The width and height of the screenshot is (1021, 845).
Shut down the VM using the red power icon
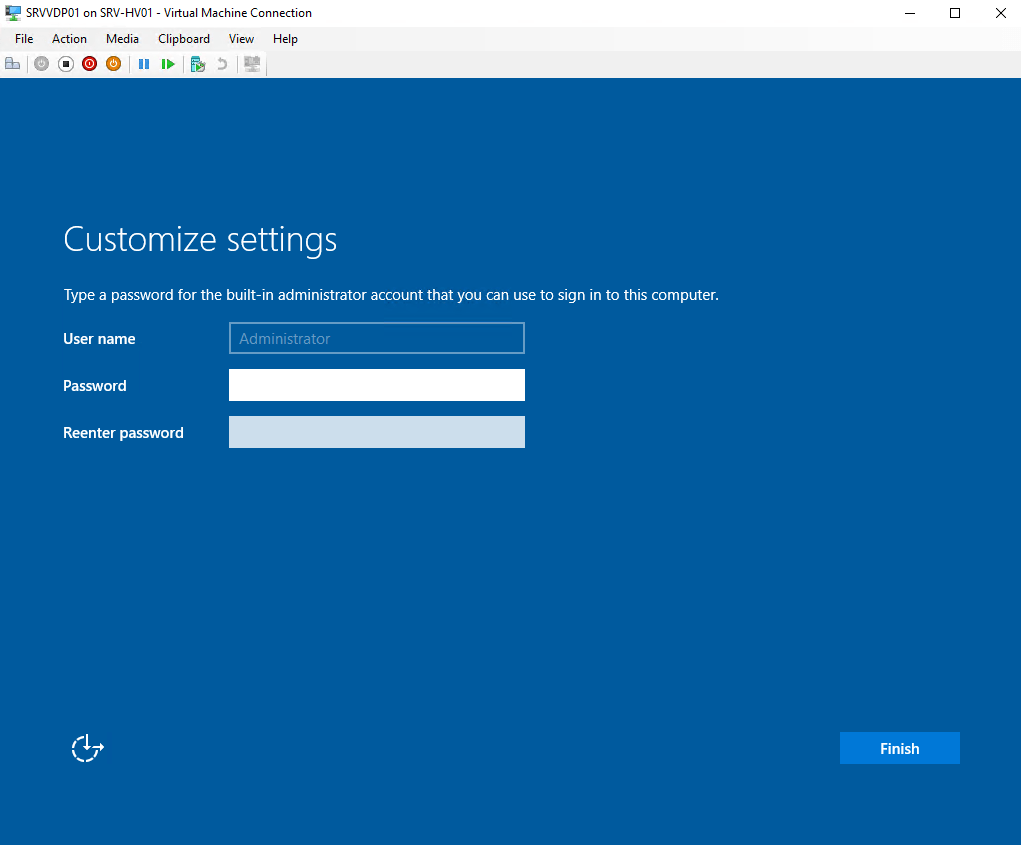(90, 64)
